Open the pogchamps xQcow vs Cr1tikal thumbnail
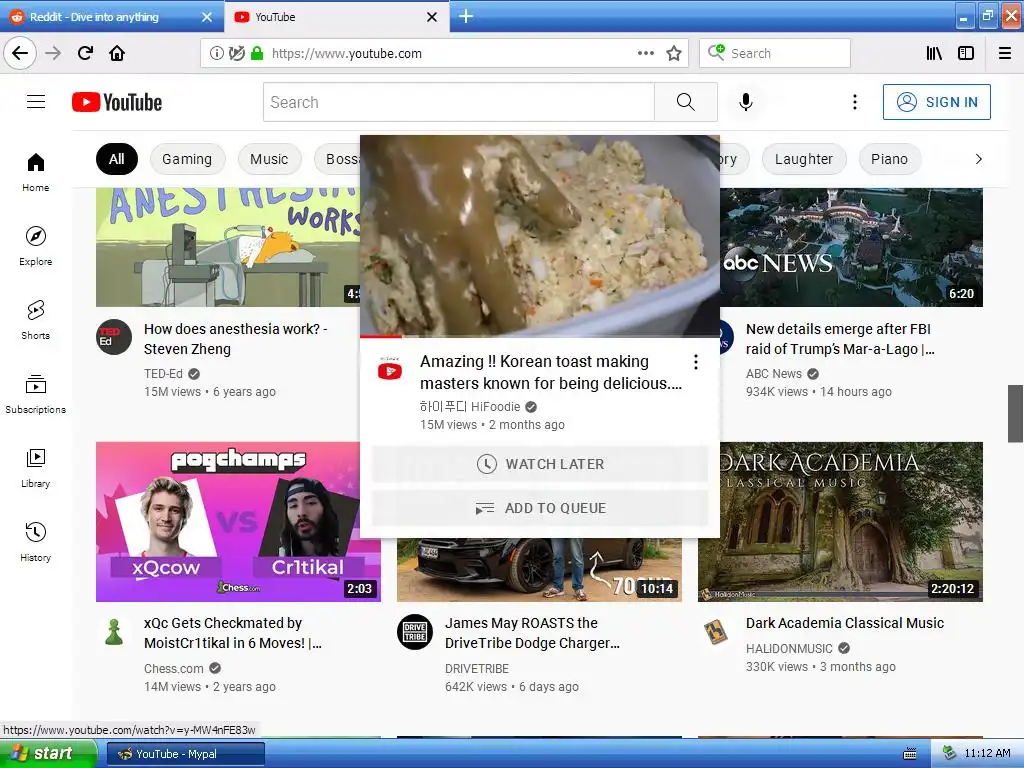This screenshot has width=1024, height=768. tap(228, 522)
